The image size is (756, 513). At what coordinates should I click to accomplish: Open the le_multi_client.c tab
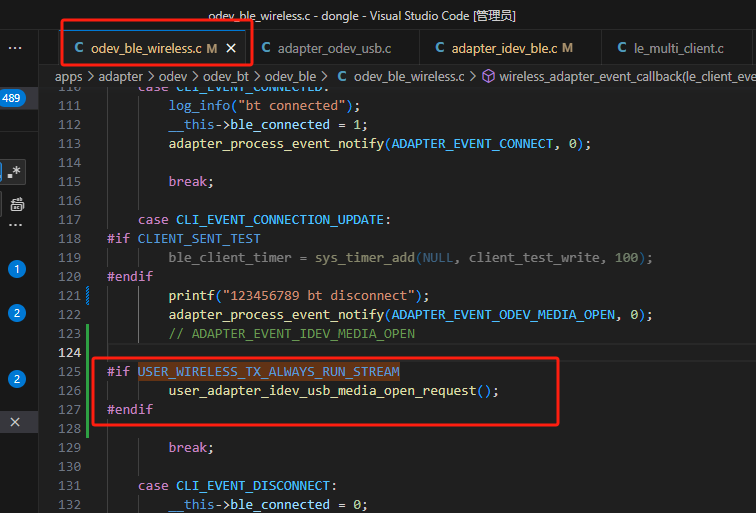(x=678, y=48)
